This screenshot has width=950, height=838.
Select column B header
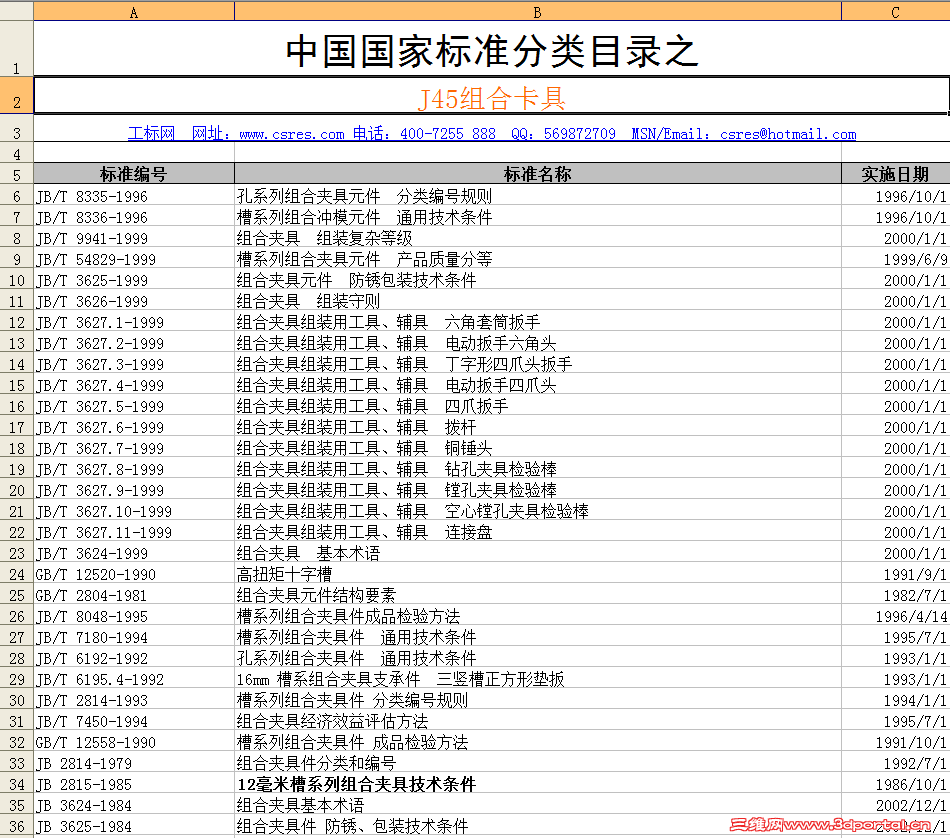pos(537,12)
